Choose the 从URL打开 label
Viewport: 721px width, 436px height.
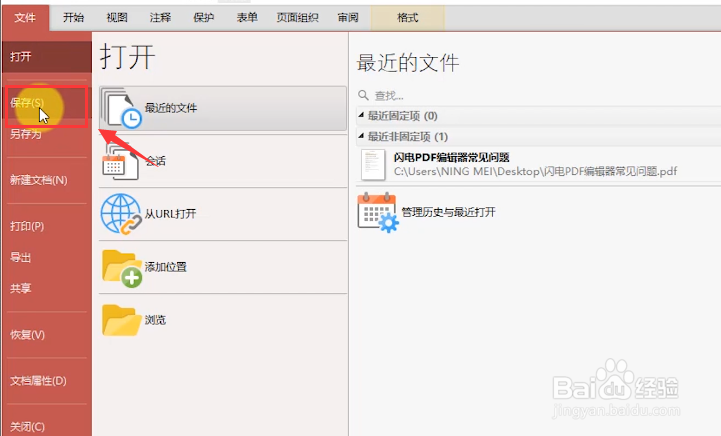[x=171, y=214]
